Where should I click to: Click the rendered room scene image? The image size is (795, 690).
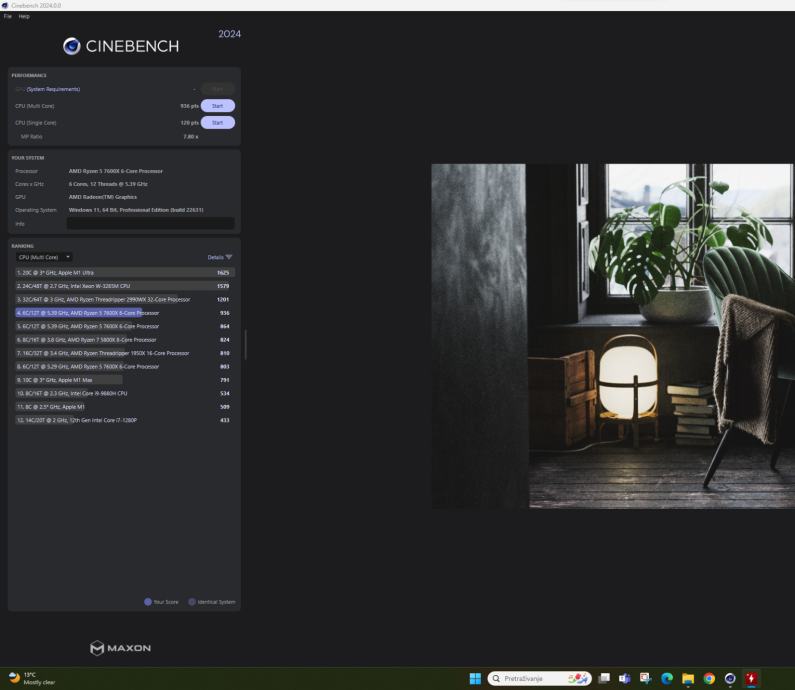[x=613, y=336]
